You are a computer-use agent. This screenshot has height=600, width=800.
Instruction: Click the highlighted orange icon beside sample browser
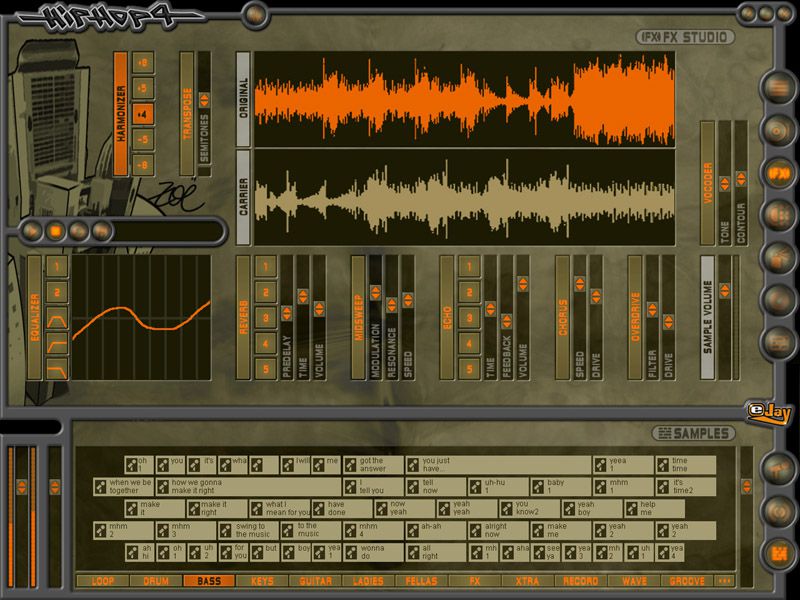pyautogui.click(x=777, y=552)
